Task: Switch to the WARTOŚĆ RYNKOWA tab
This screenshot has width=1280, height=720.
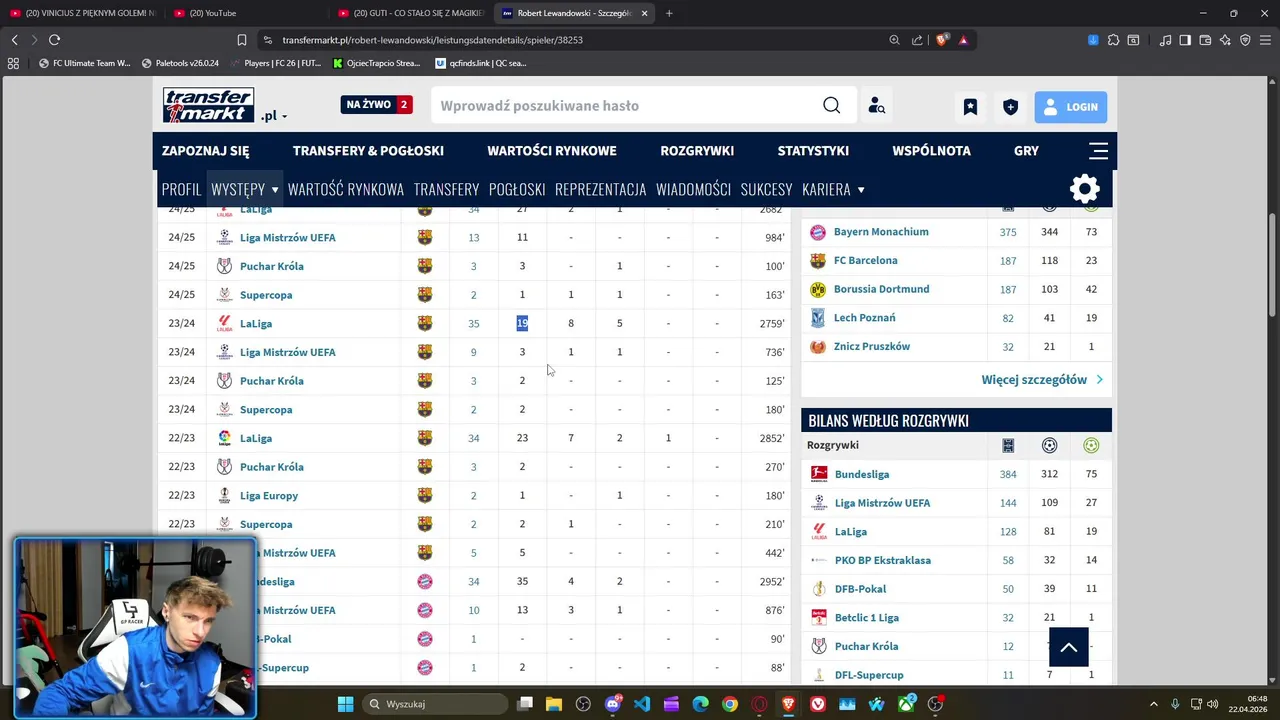Action: [346, 189]
